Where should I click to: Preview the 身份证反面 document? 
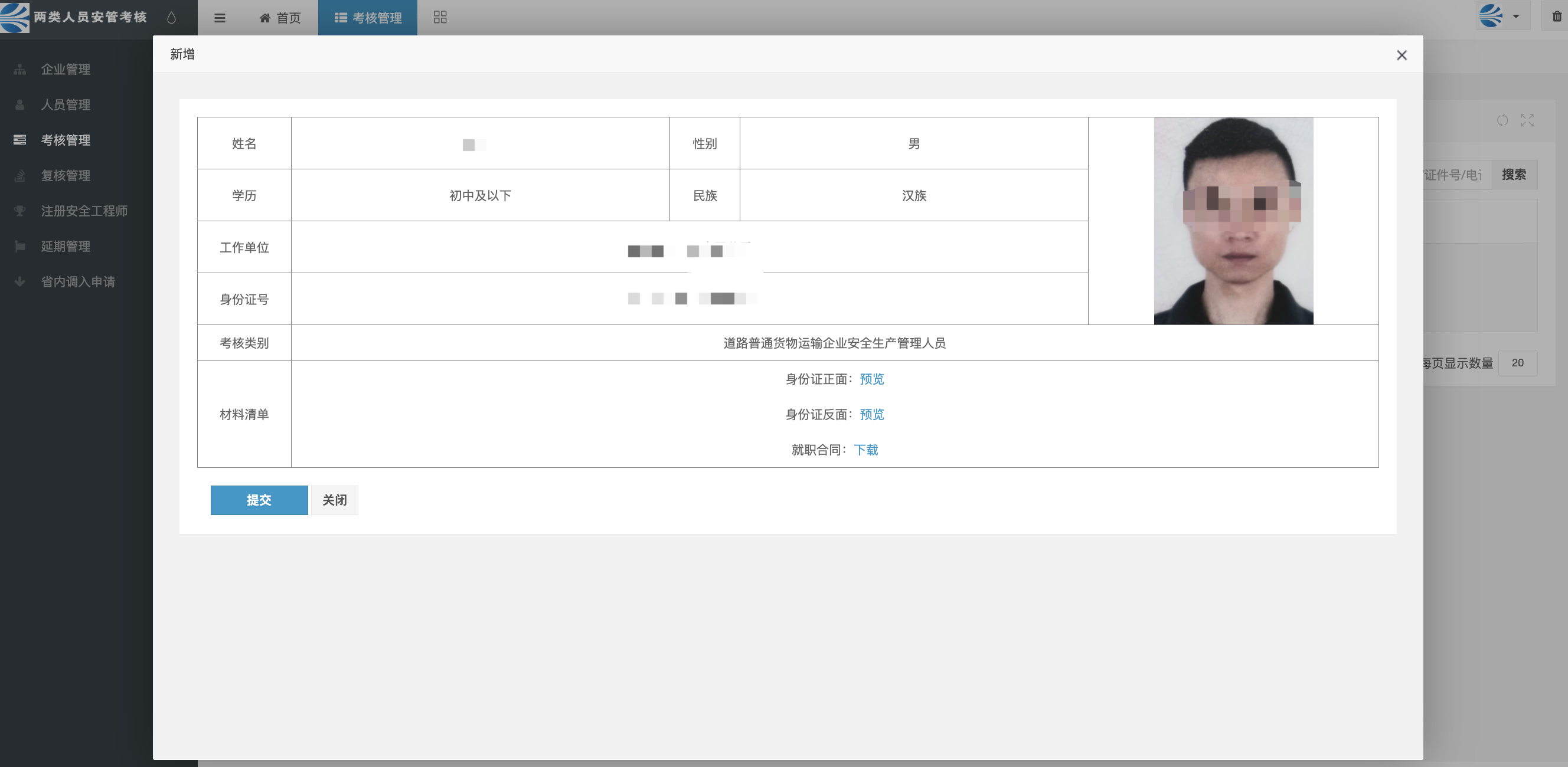click(871, 414)
